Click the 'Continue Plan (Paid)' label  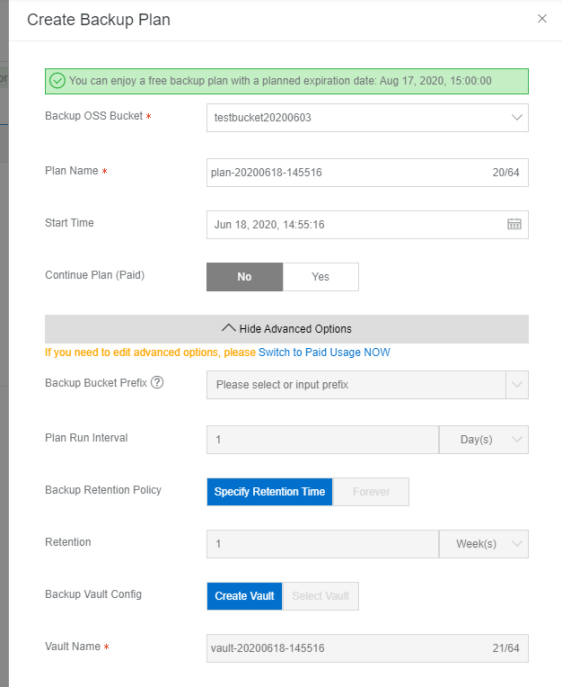pos(95,275)
